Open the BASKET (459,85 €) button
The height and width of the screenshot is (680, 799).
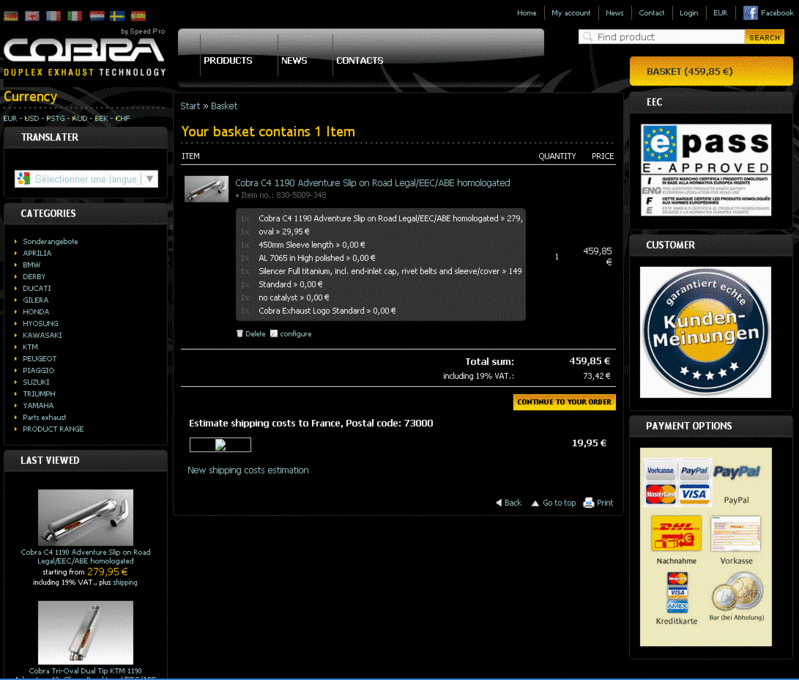[711, 71]
